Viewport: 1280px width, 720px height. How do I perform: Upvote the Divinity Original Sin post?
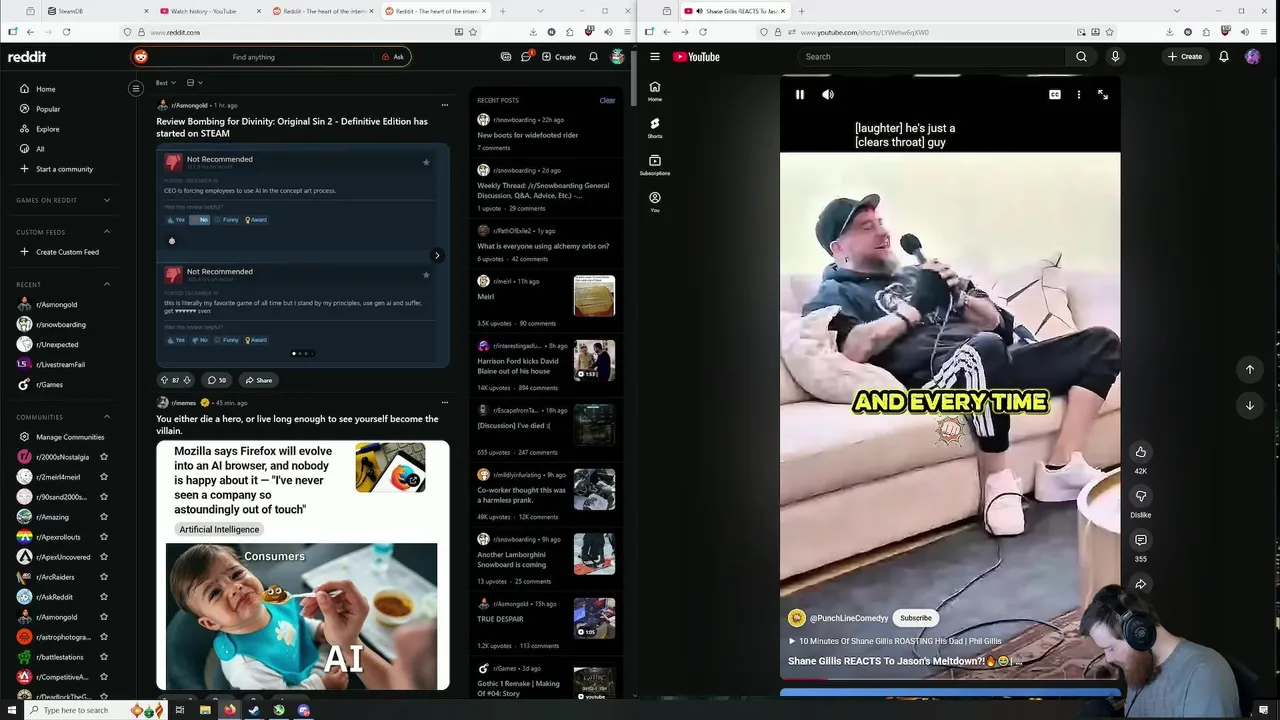click(164, 380)
